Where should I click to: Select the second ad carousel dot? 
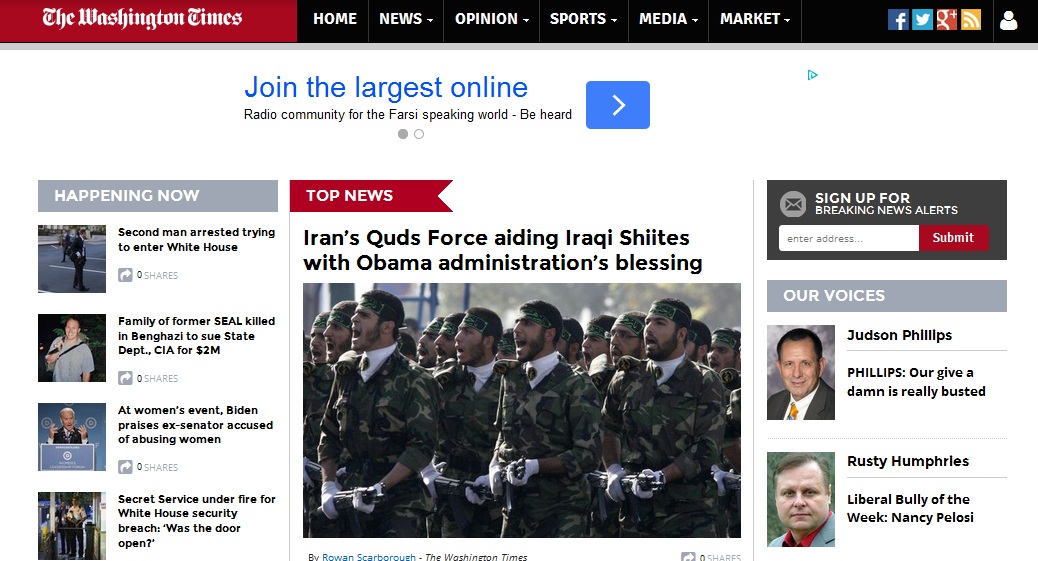(x=419, y=134)
